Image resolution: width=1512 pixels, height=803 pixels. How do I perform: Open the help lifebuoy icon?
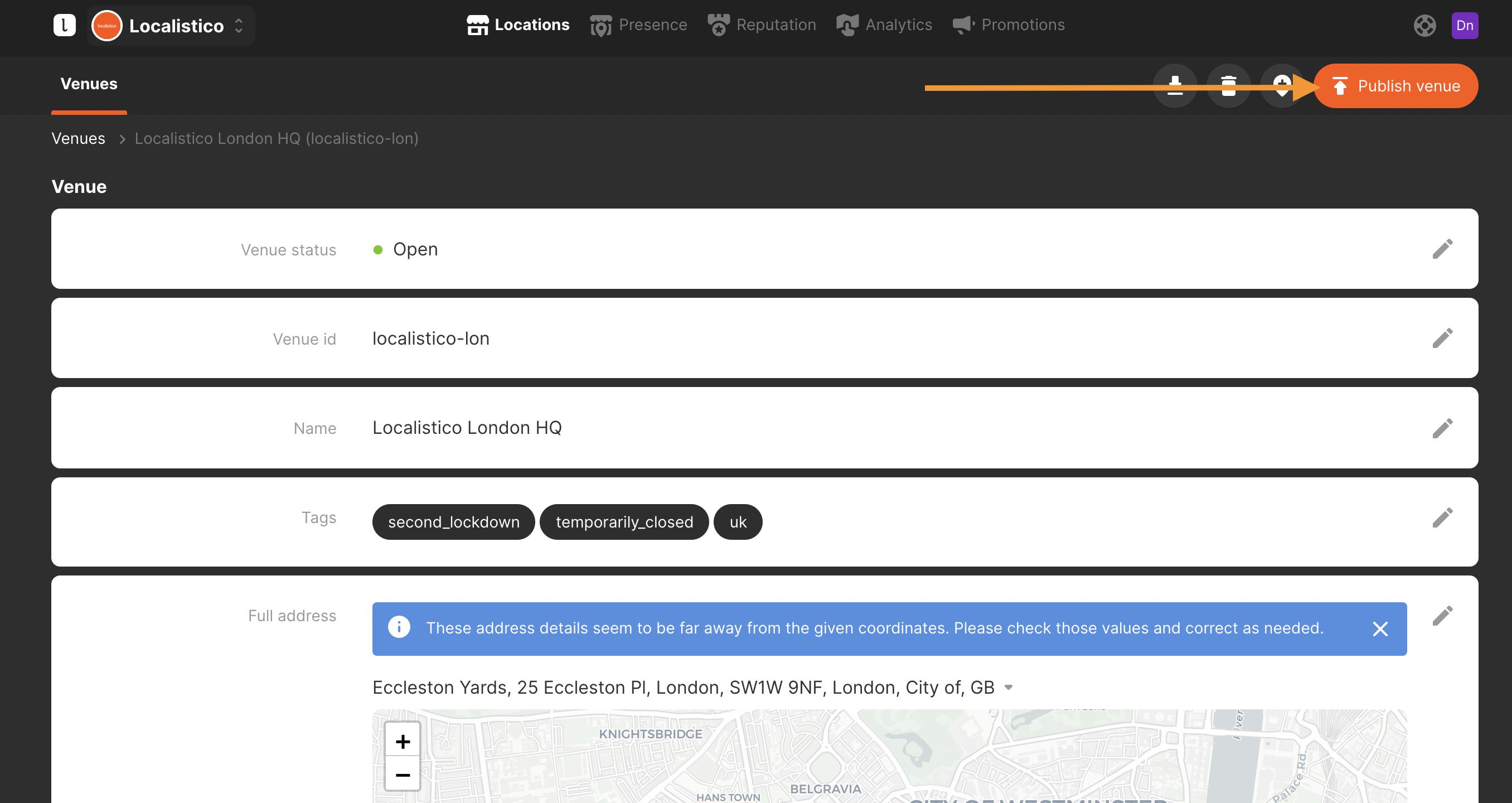1424,25
